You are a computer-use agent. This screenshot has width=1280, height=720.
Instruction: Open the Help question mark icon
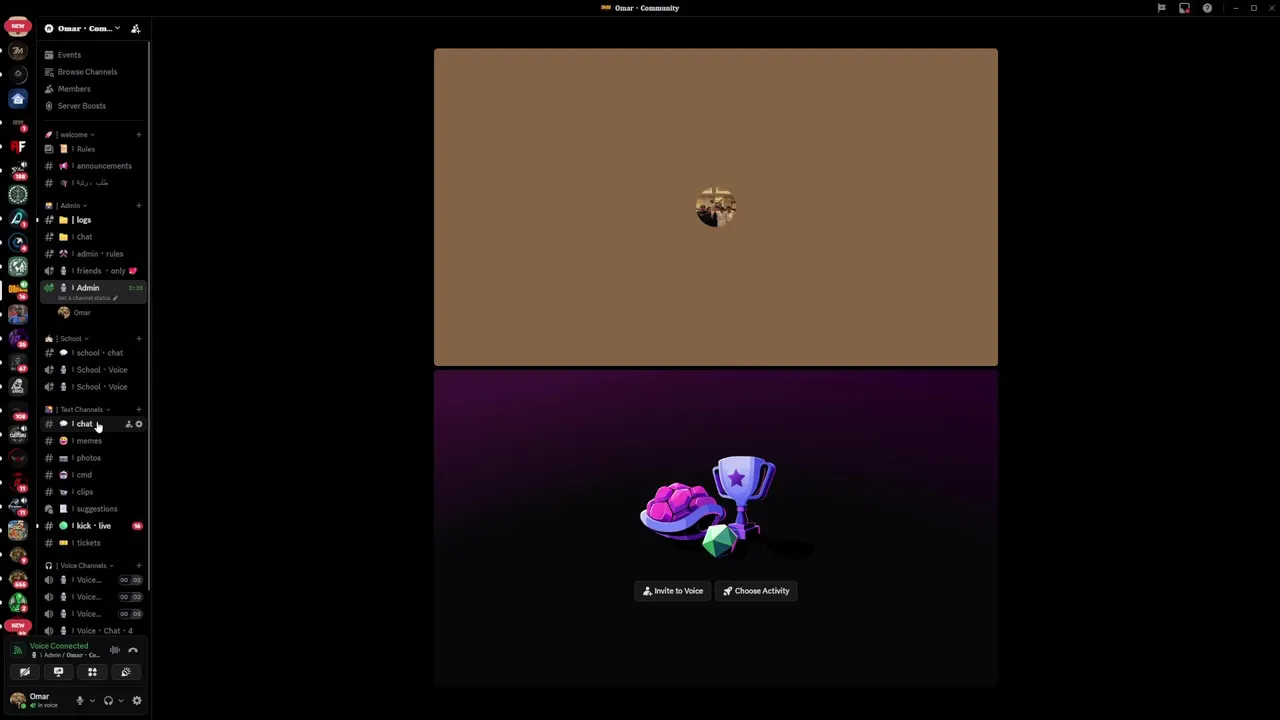tap(1207, 8)
